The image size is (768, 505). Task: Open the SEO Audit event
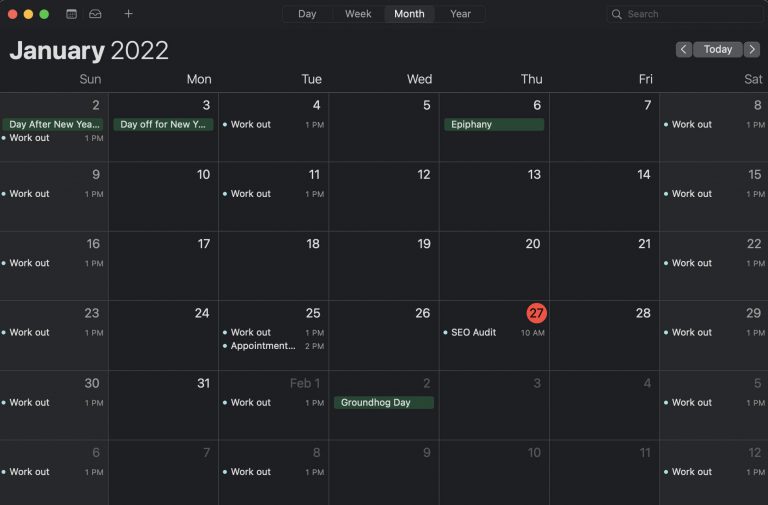click(474, 332)
